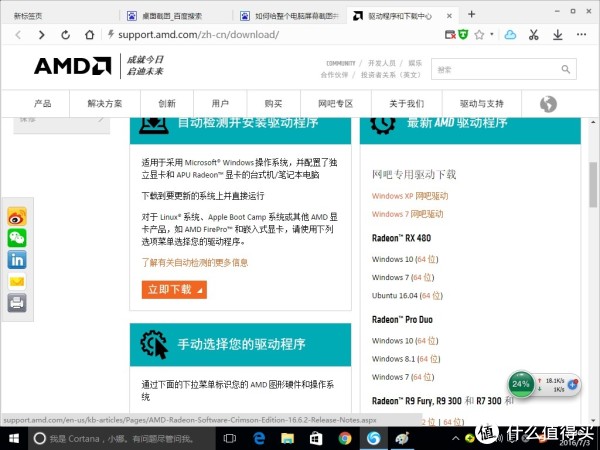Share by email envelope icon

tap(17, 282)
